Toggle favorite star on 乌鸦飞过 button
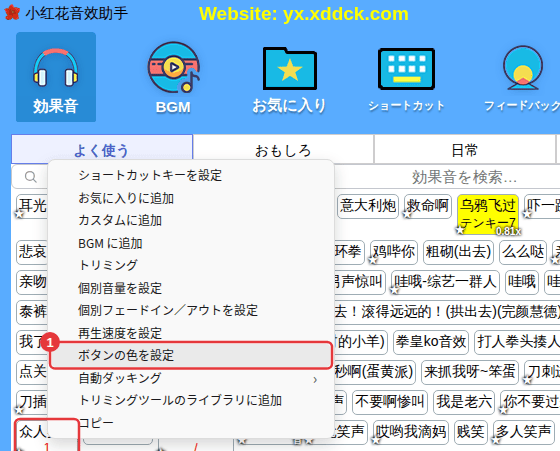Image resolution: width=560 pixels, height=451 pixels. (x=460, y=230)
